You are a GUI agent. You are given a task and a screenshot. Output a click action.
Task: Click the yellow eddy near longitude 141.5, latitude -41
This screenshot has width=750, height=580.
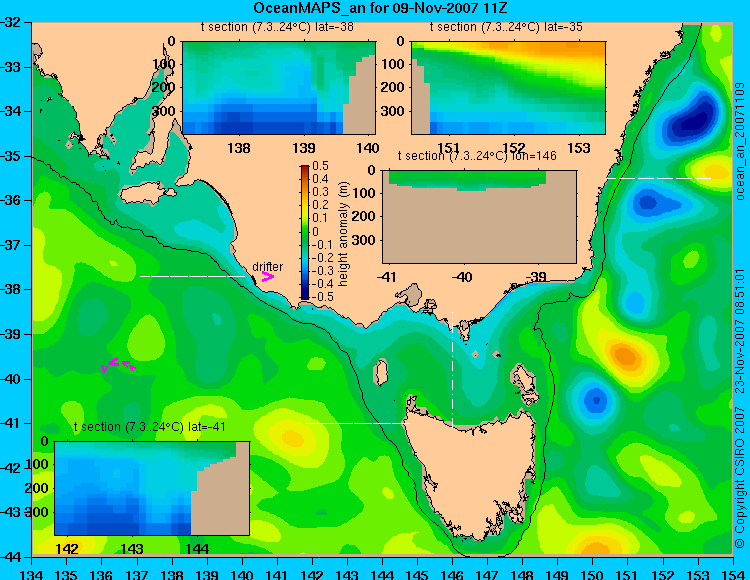[292, 437]
